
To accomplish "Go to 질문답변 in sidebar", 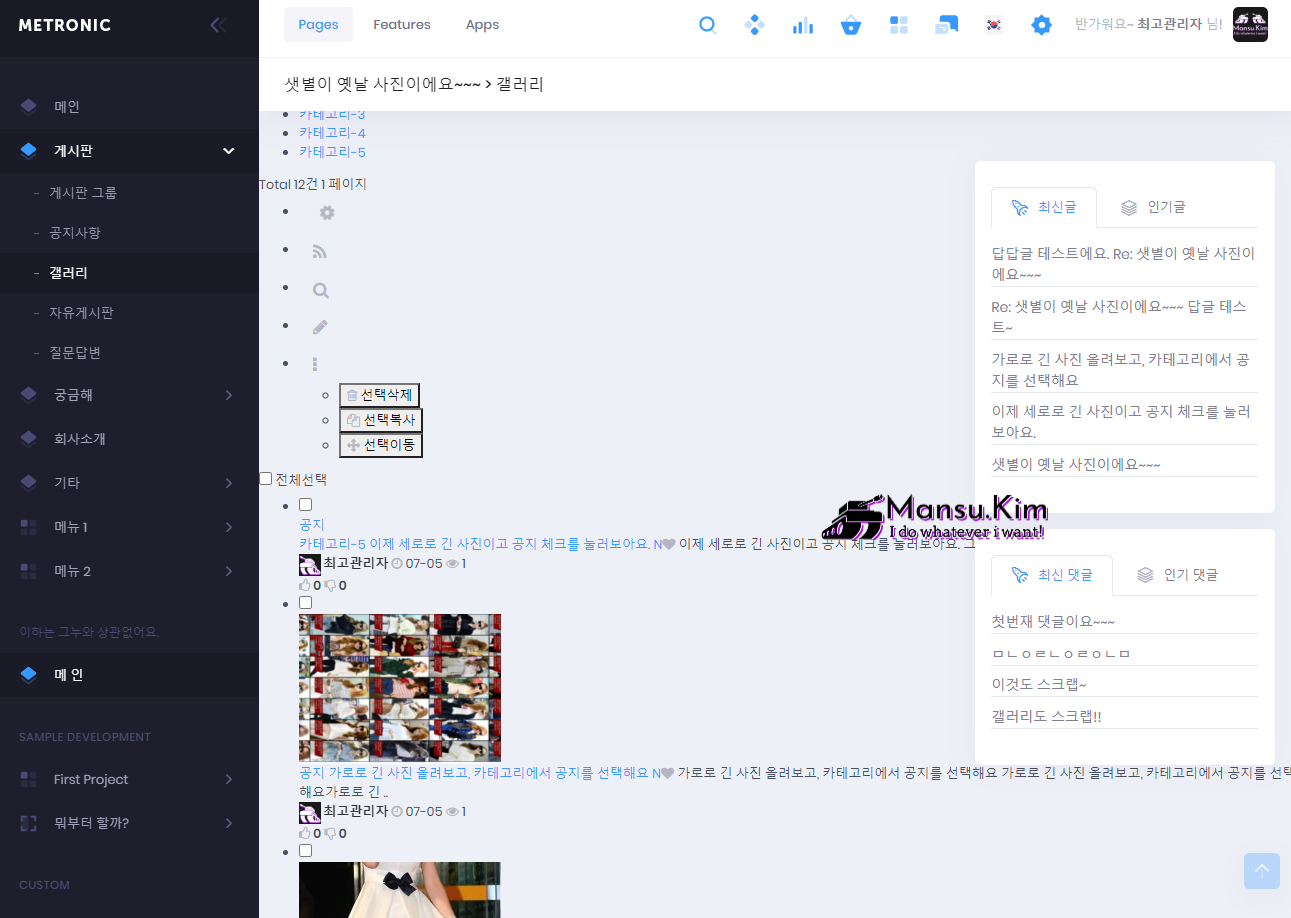I will pyautogui.click(x=75, y=353).
